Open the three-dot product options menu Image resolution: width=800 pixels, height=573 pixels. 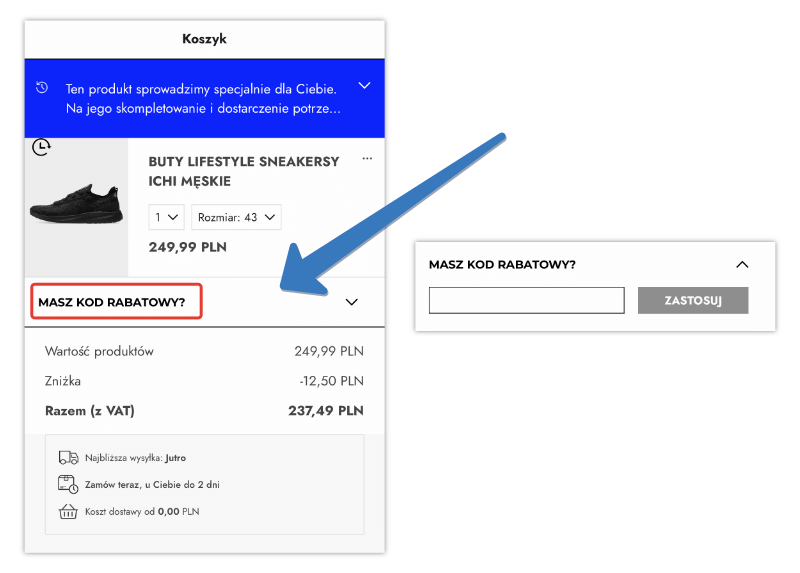point(367,158)
